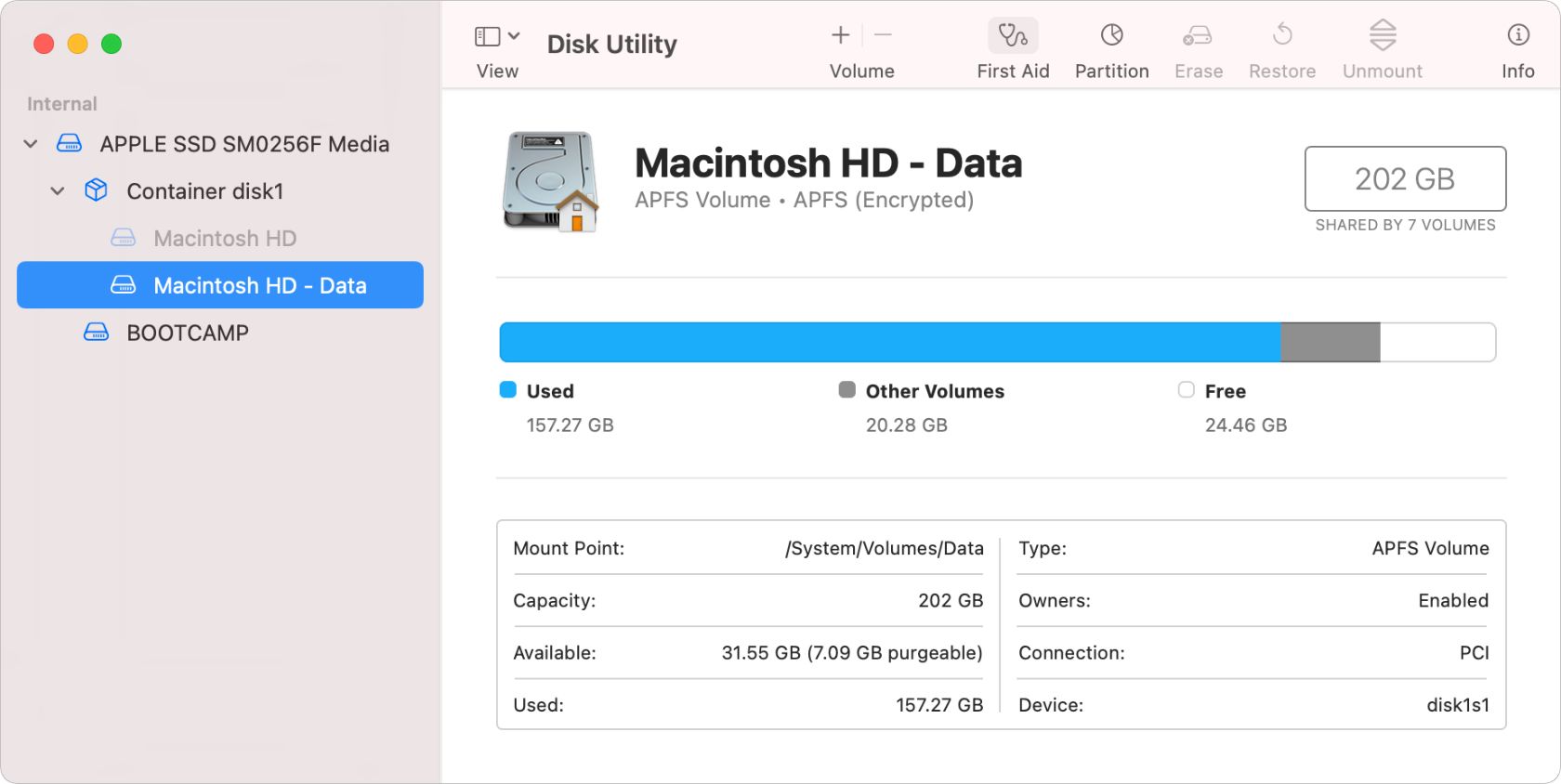The width and height of the screenshot is (1561, 784).
Task: Open the Partition tool
Action: [x=1111, y=37]
